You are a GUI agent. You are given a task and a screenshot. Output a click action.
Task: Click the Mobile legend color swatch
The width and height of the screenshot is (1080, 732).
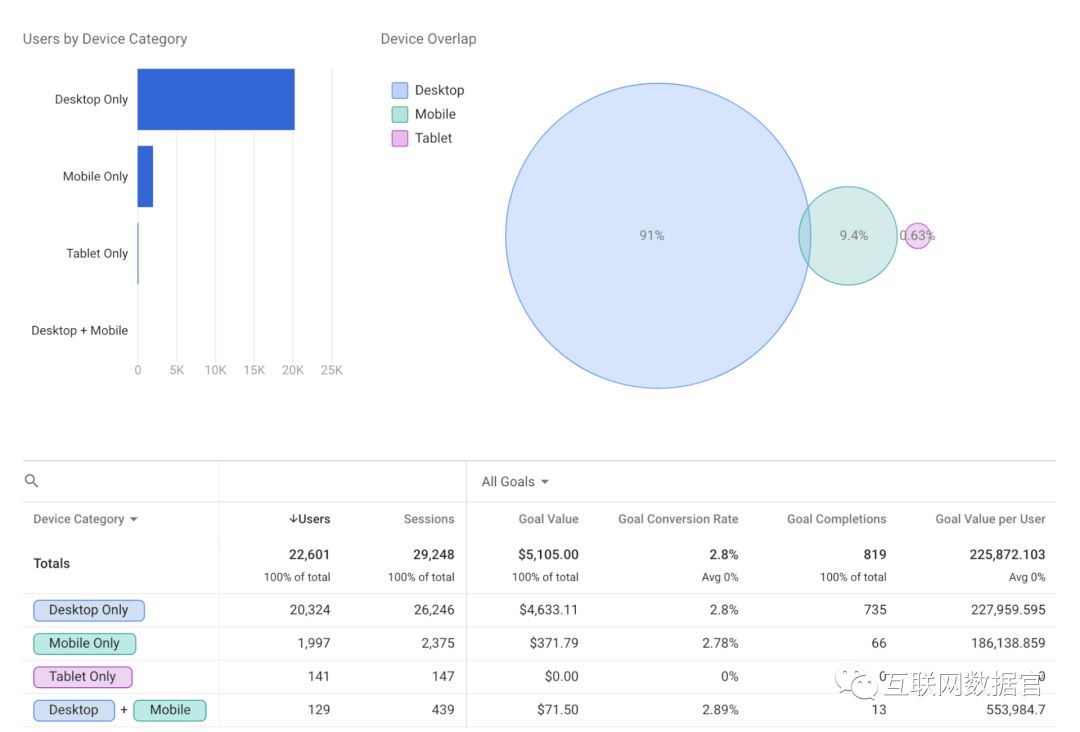(400, 114)
